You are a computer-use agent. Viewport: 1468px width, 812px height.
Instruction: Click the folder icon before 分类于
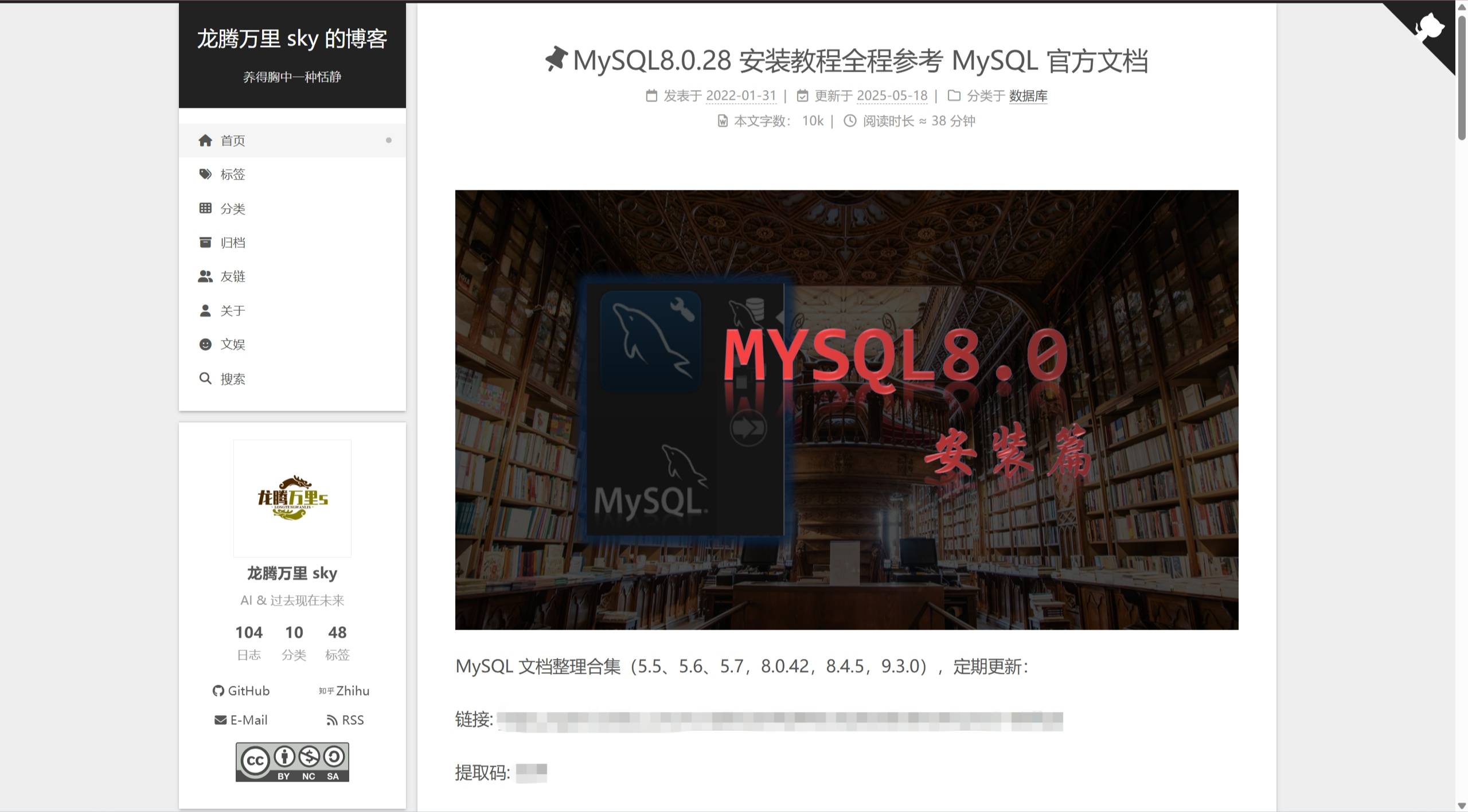point(954,96)
